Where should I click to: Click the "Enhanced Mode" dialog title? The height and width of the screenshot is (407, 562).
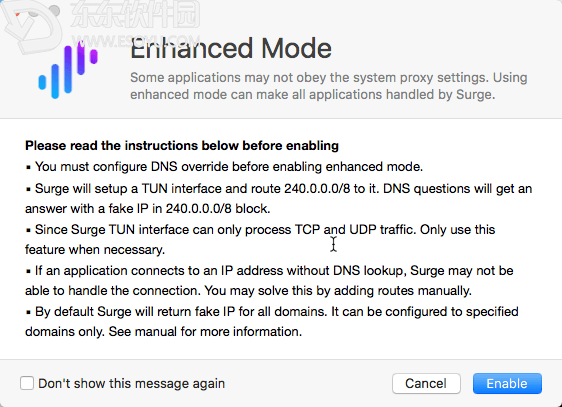point(231,48)
